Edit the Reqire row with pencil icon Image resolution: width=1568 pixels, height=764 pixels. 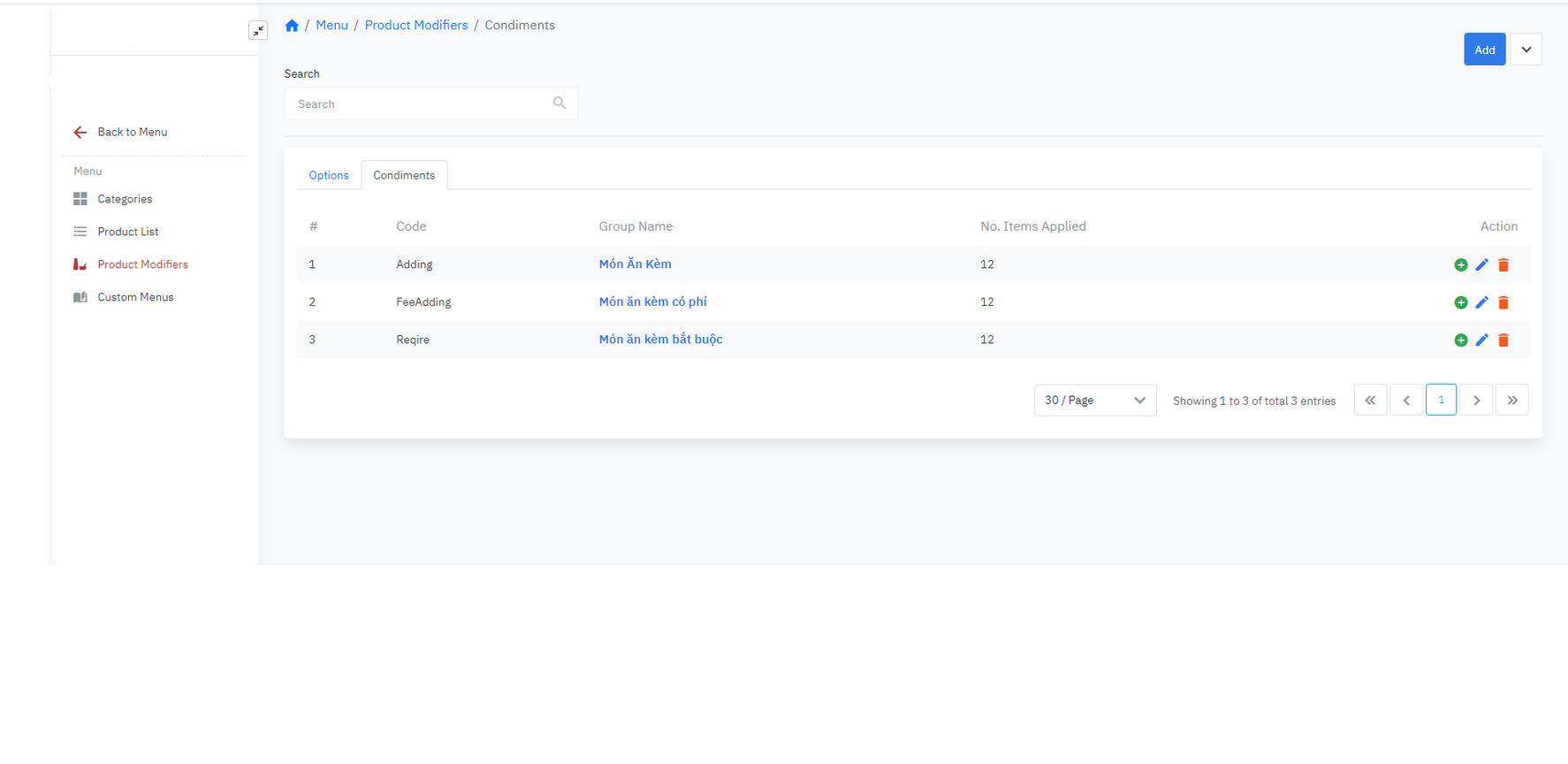pyautogui.click(x=1481, y=340)
